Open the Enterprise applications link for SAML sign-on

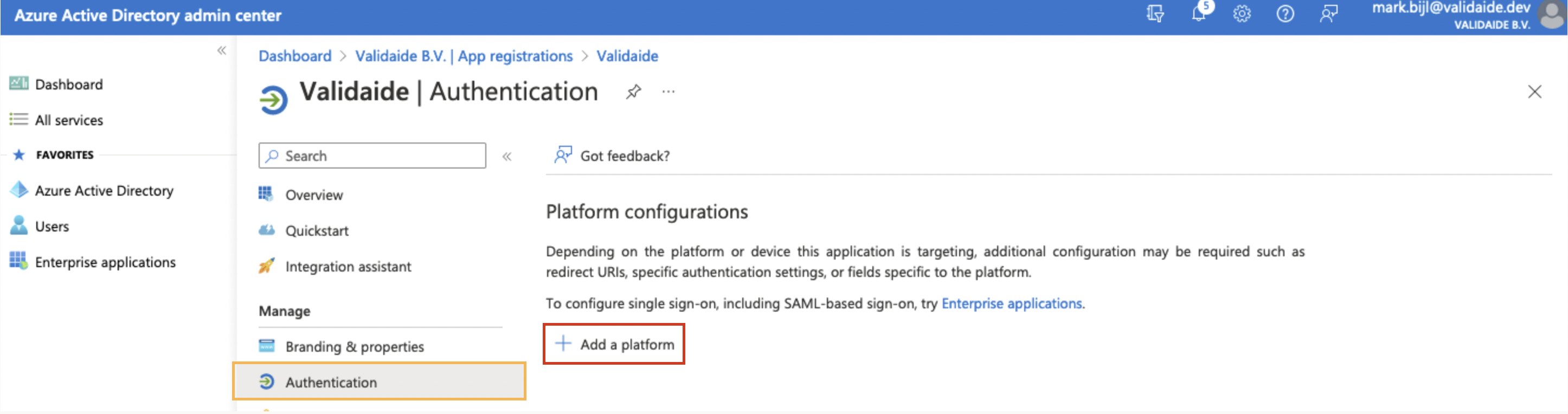point(1012,303)
